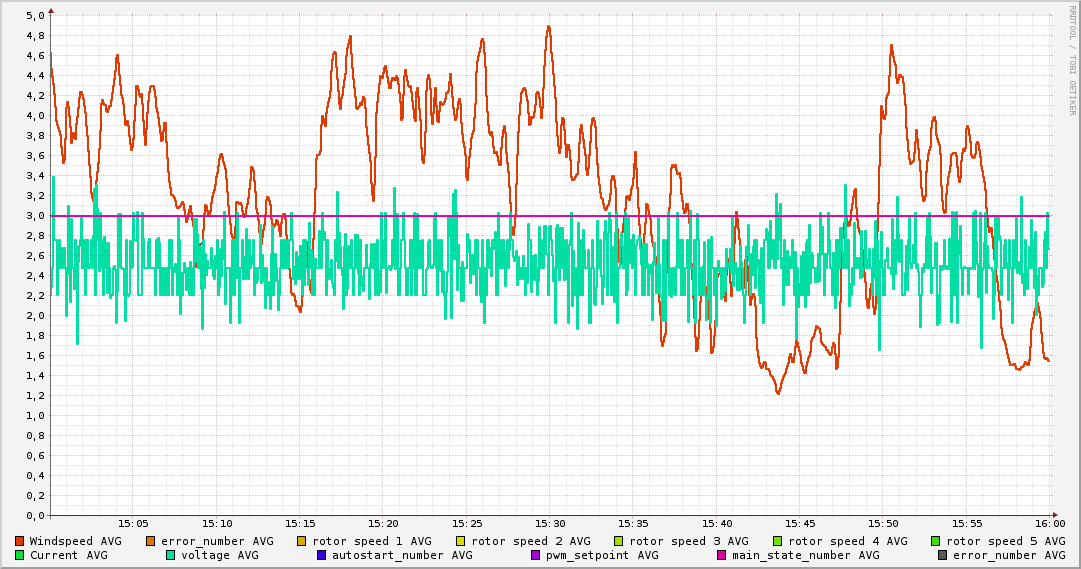
Task: Click the 5,0 value on the y-axis
Action: 35,16
